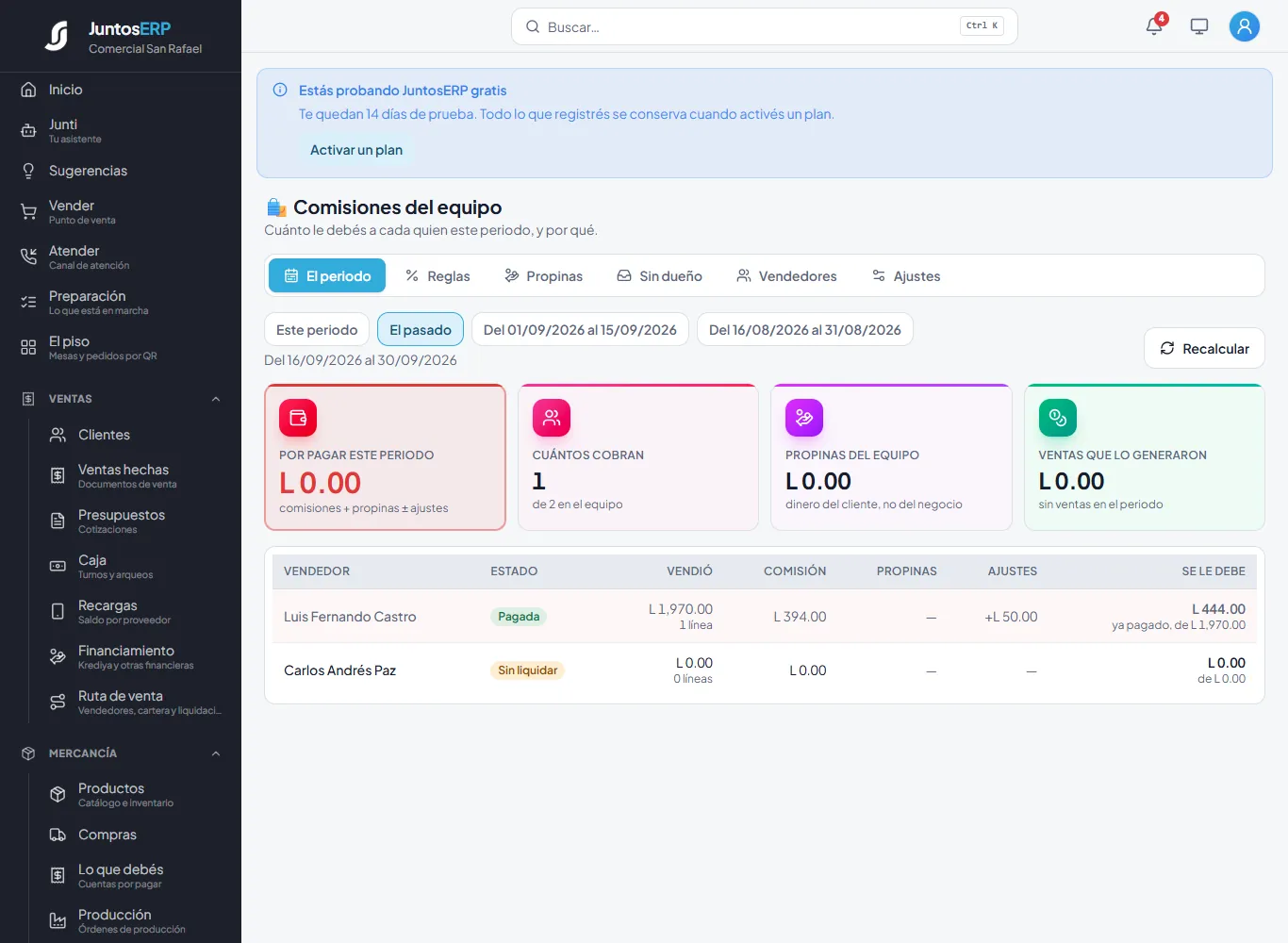Screen dimensions: 1288x943
Task: Click the El piso QR icon
Action: point(28,348)
